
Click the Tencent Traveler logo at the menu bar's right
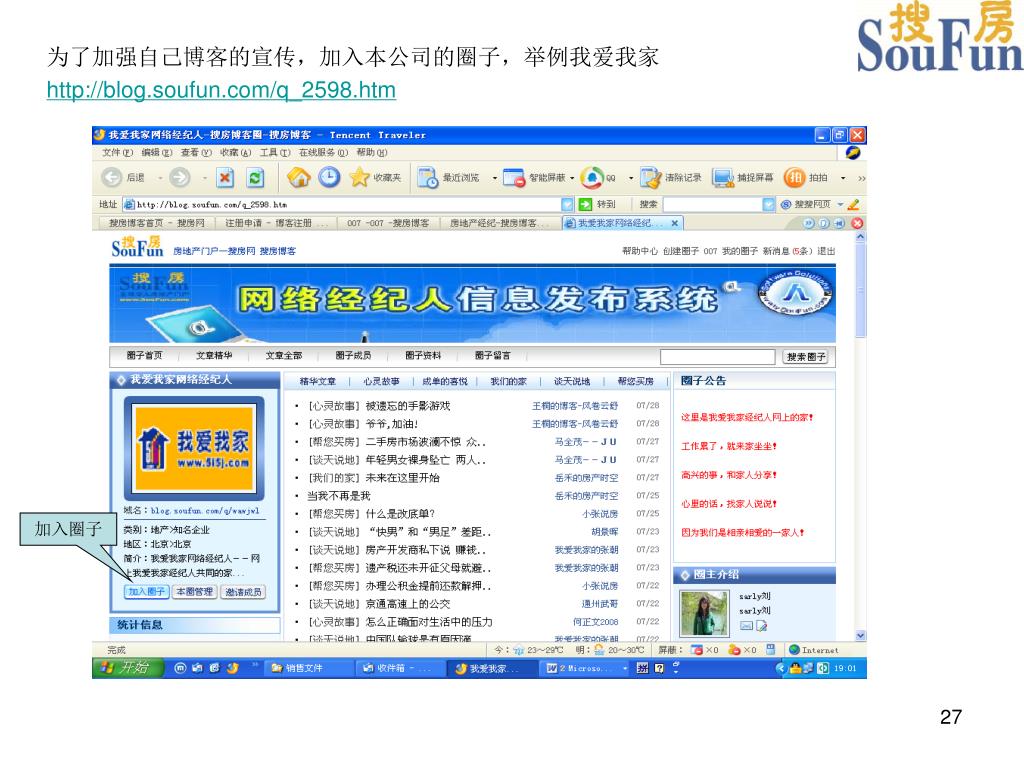[853, 152]
